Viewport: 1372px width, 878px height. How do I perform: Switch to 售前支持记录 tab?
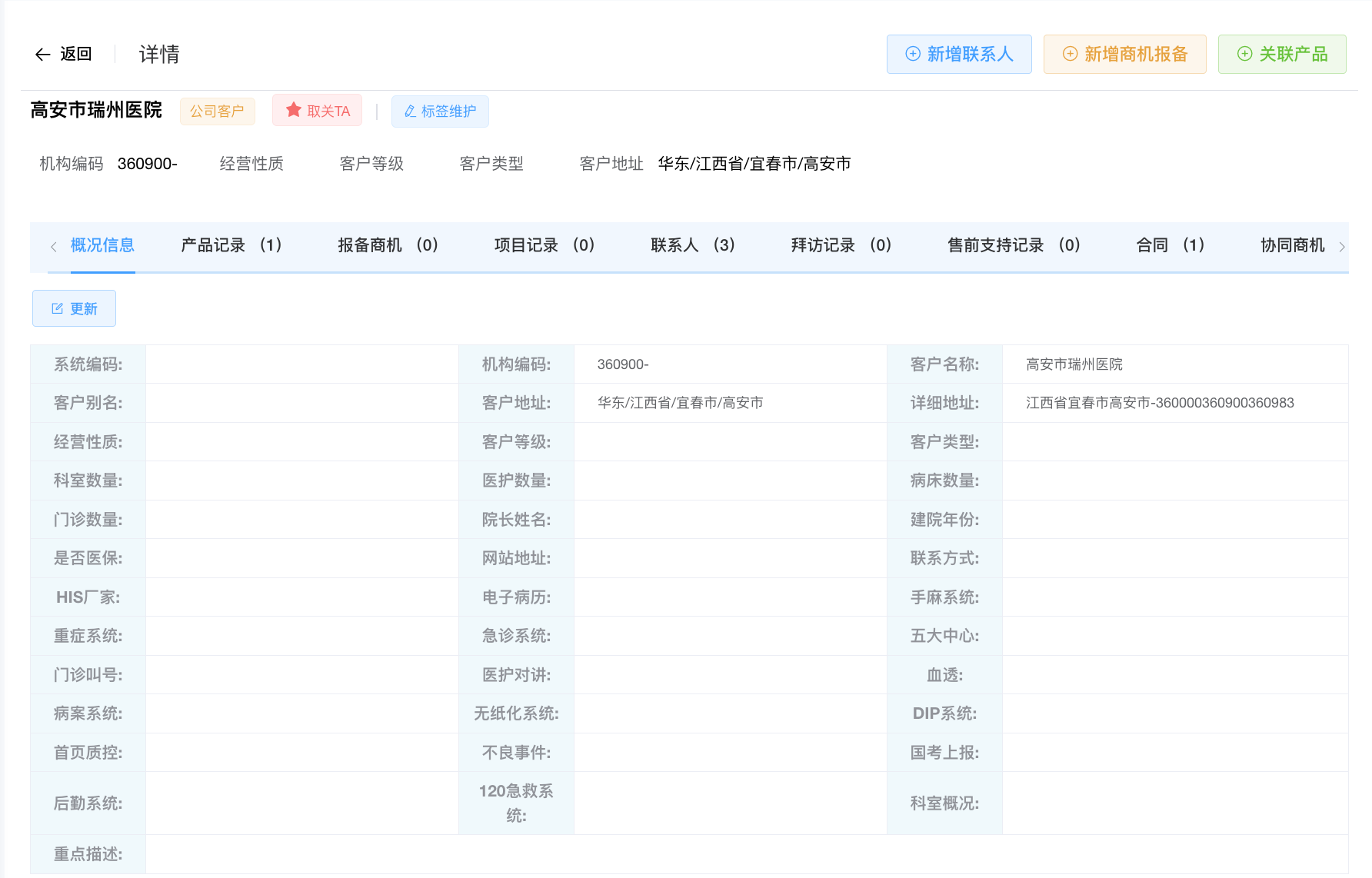(1014, 245)
